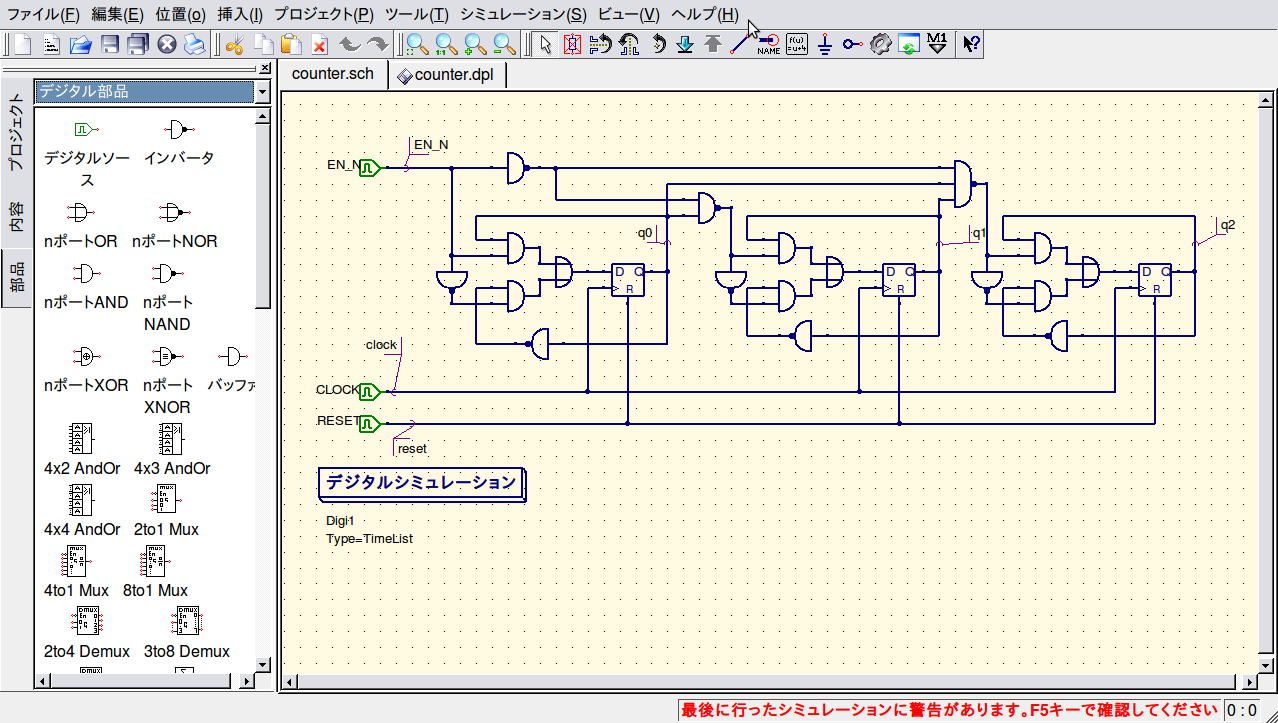1278x723 pixels.
Task: Toggle the Select pointer tool
Action: coord(544,44)
